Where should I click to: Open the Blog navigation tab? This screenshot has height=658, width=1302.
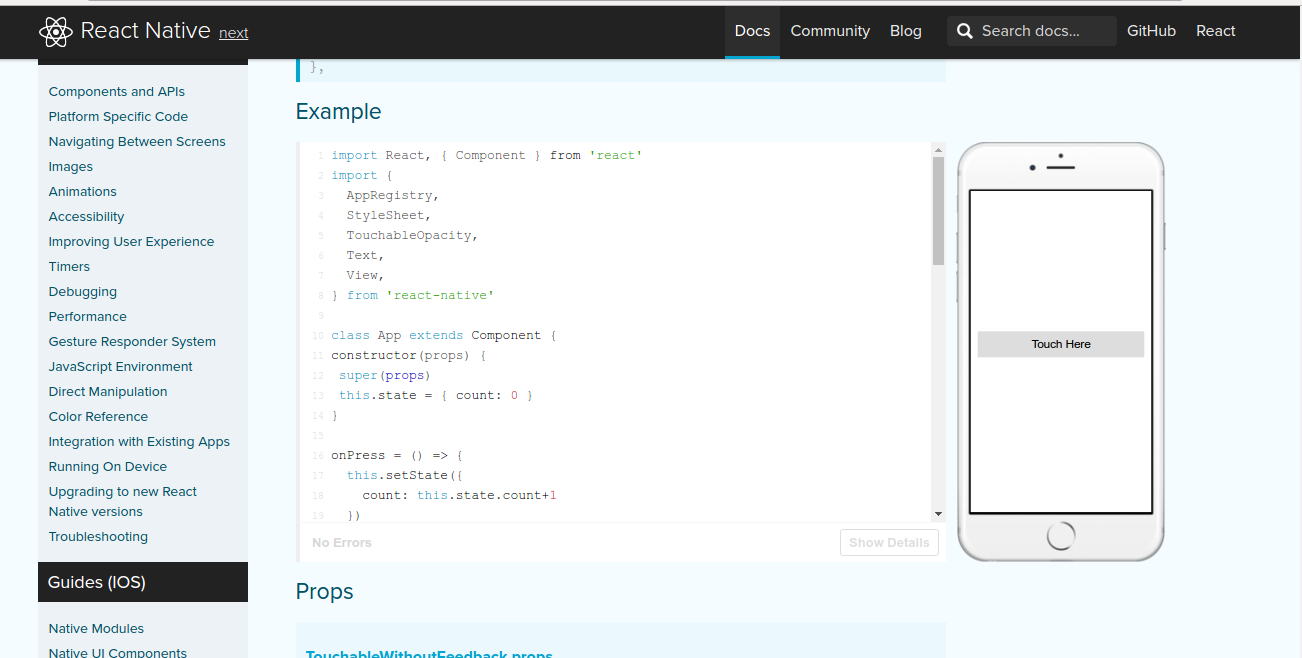pyautogui.click(x=906, y=31)
